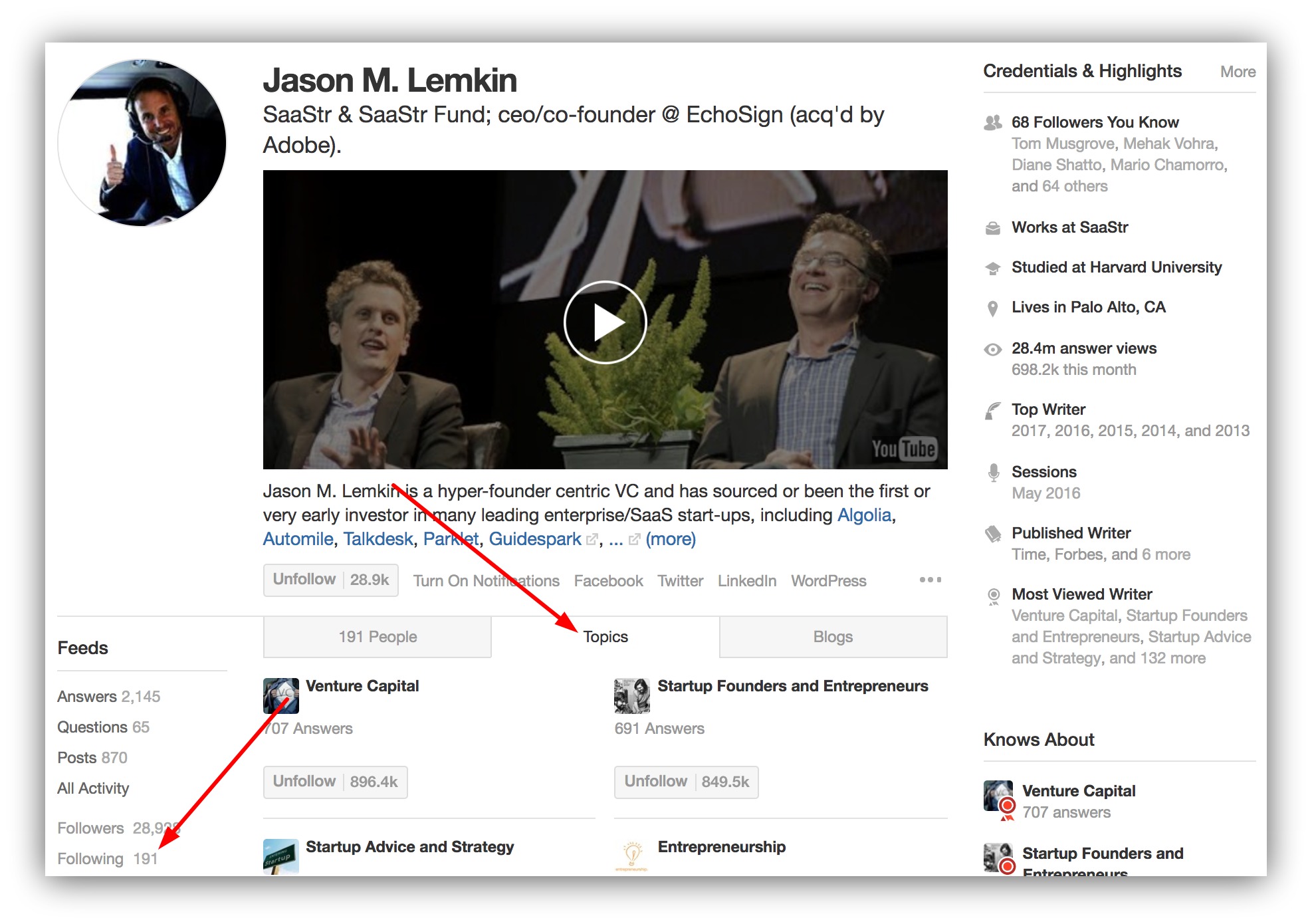This screenshot has height=924, width=1312.
Task: Open the Entrepreneurship topic link
Action: pos(722,847)
